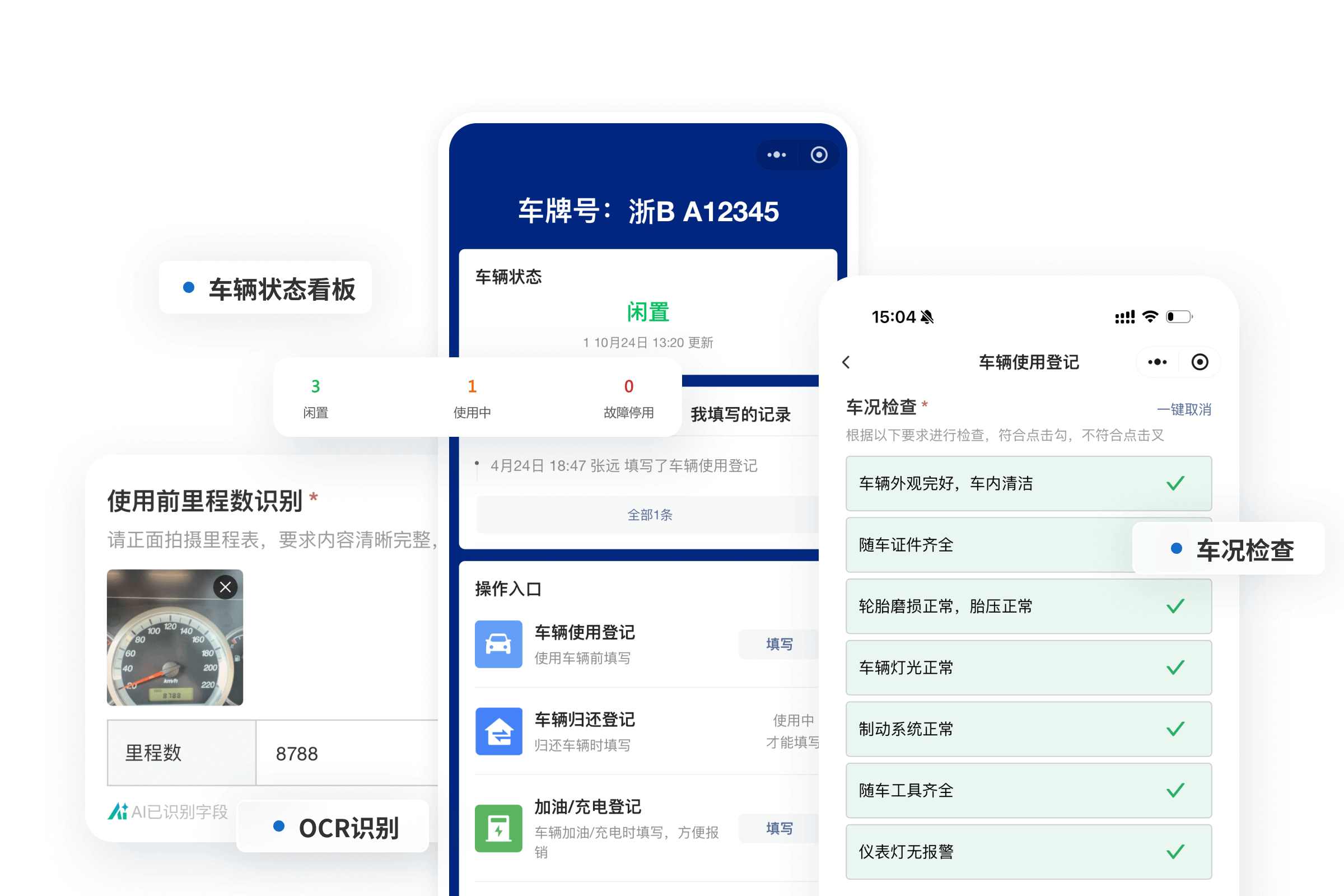
Task: Tap 填写 next to 车辆使用登记
Action: click(779, 645)
